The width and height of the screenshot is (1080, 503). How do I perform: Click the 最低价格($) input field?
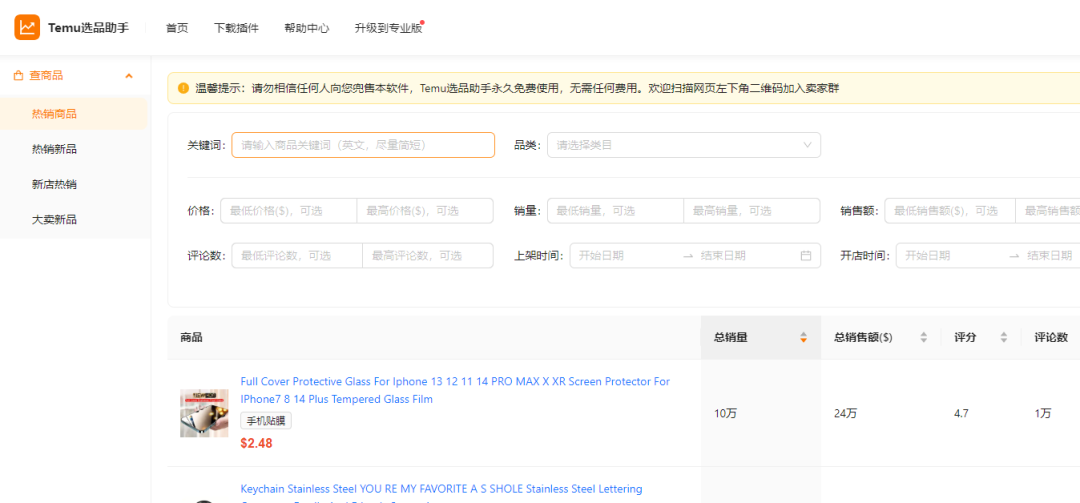pos(289,211)
